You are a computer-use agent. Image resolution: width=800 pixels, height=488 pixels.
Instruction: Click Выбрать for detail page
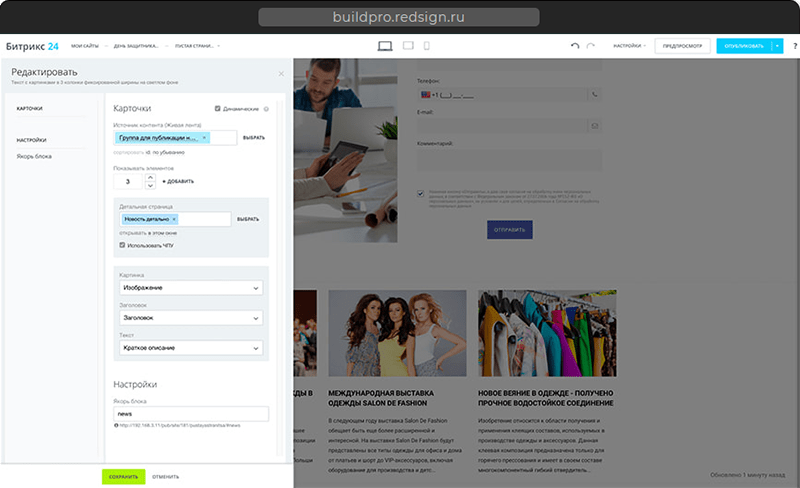coord(248,219)
